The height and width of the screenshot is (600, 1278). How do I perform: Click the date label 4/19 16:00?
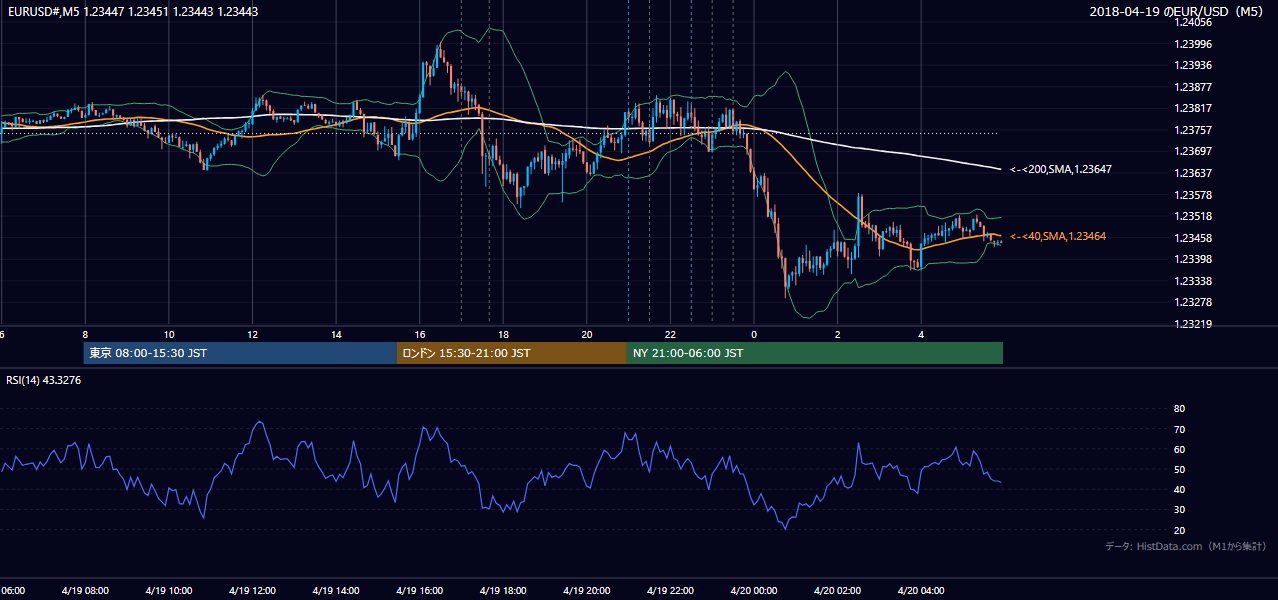(419, 591)
